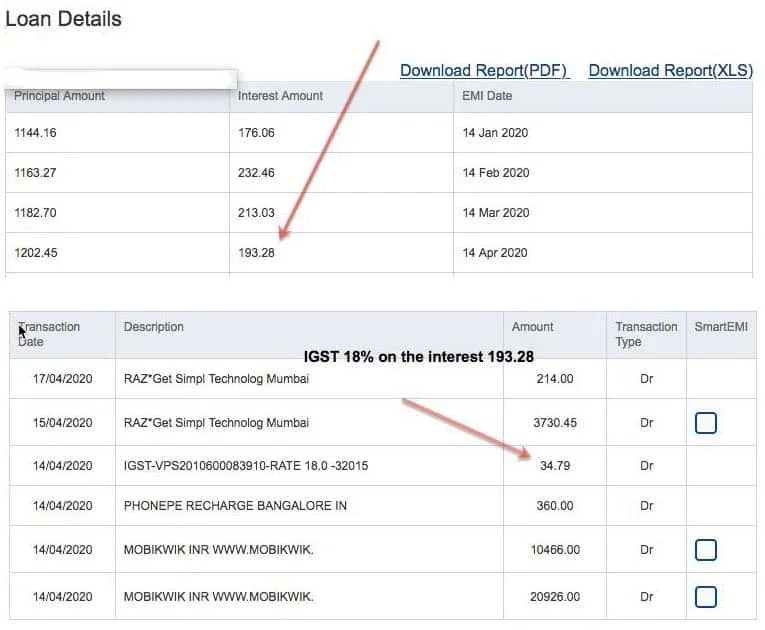Click the amount 20926.00

555,596
